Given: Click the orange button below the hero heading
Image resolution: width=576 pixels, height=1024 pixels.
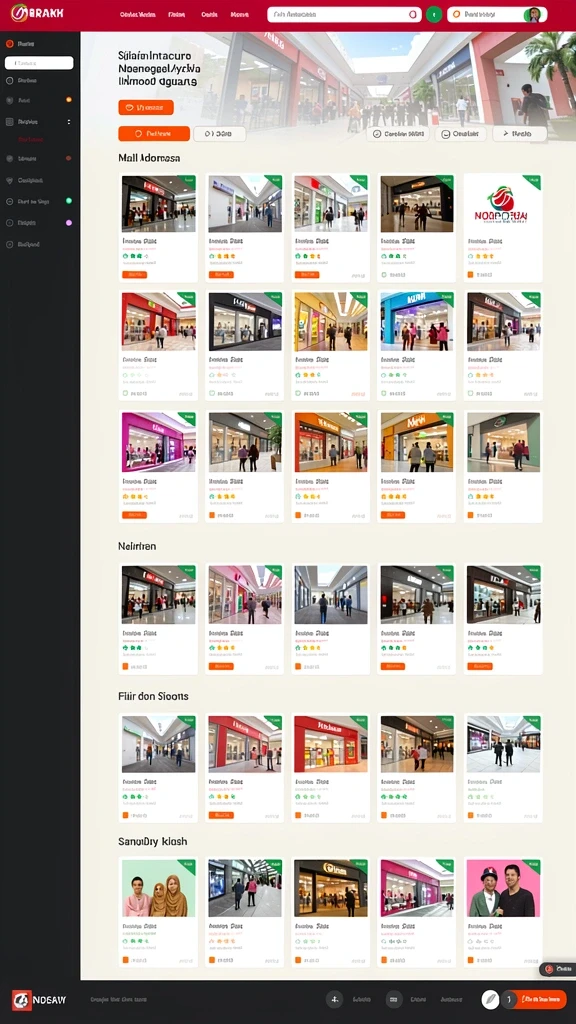Looking at the screenshot, I should coord(146,108).
